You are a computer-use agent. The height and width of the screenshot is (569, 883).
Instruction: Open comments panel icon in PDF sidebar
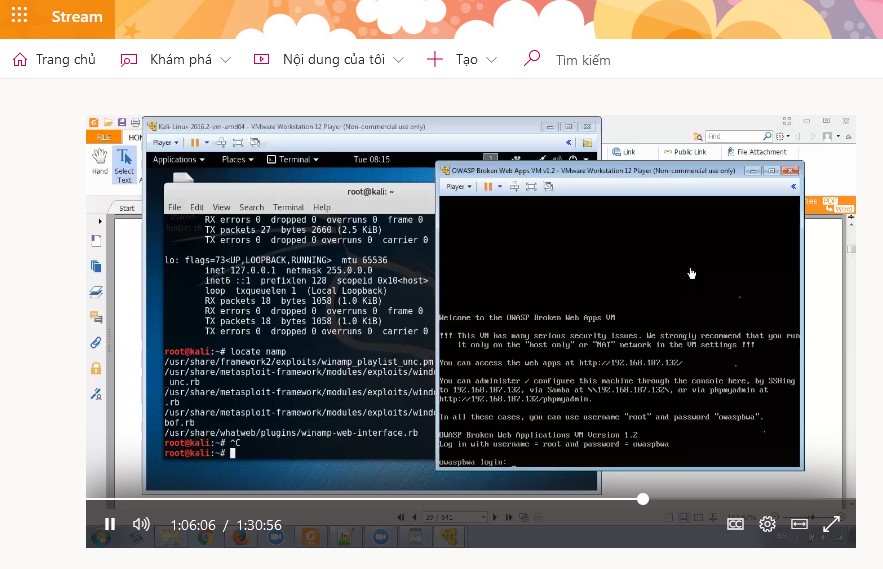pos(96,317)
